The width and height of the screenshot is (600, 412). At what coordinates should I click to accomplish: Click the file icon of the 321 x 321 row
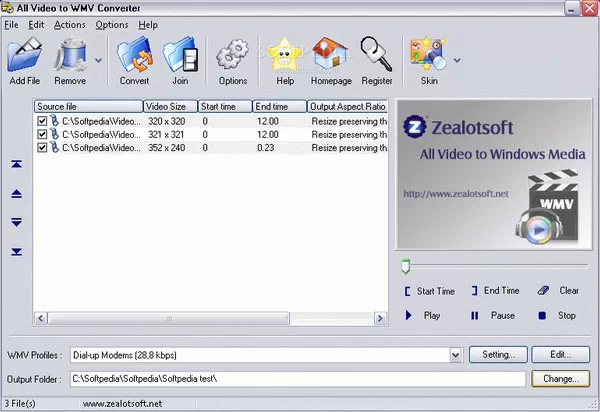pyautogui.click(x=54, y=134)
